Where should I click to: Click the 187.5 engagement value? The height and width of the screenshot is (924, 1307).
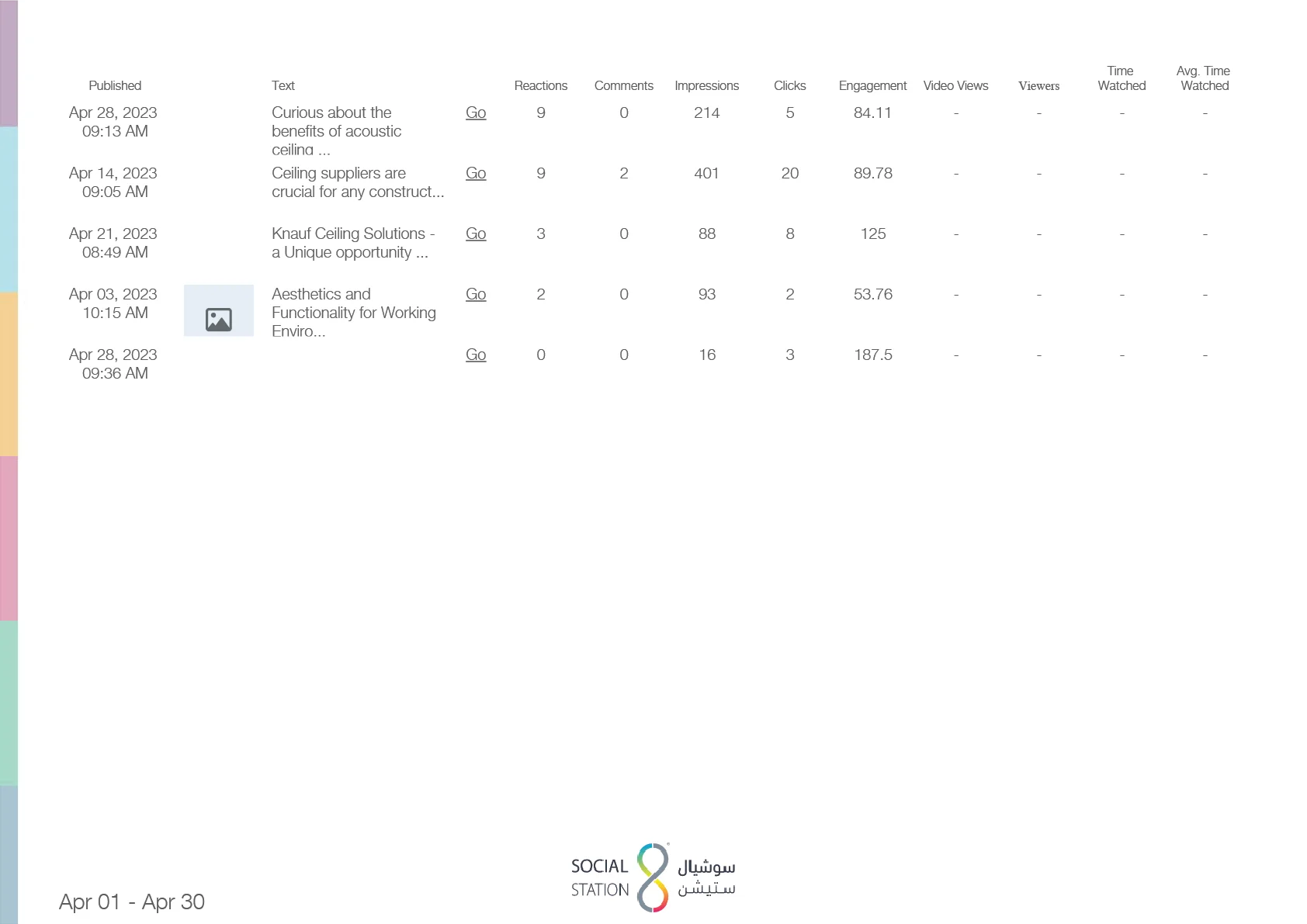coord(873,355)
